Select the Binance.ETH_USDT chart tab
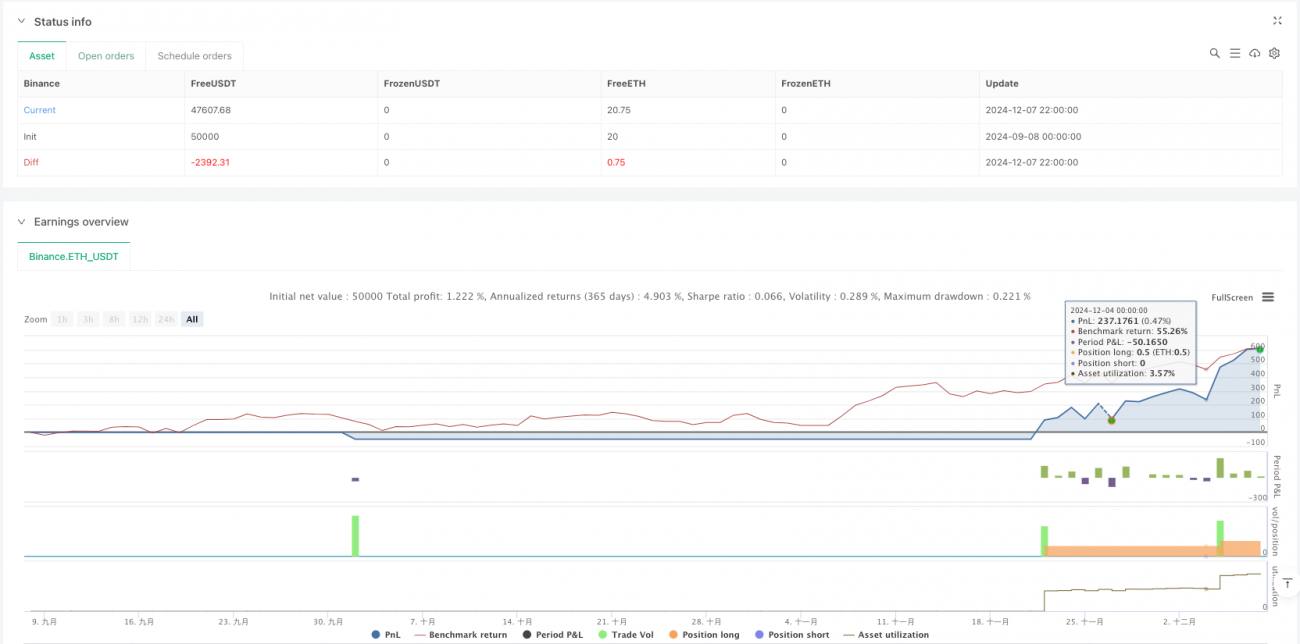Screen dimensions: 1300x644 point(74,257)
